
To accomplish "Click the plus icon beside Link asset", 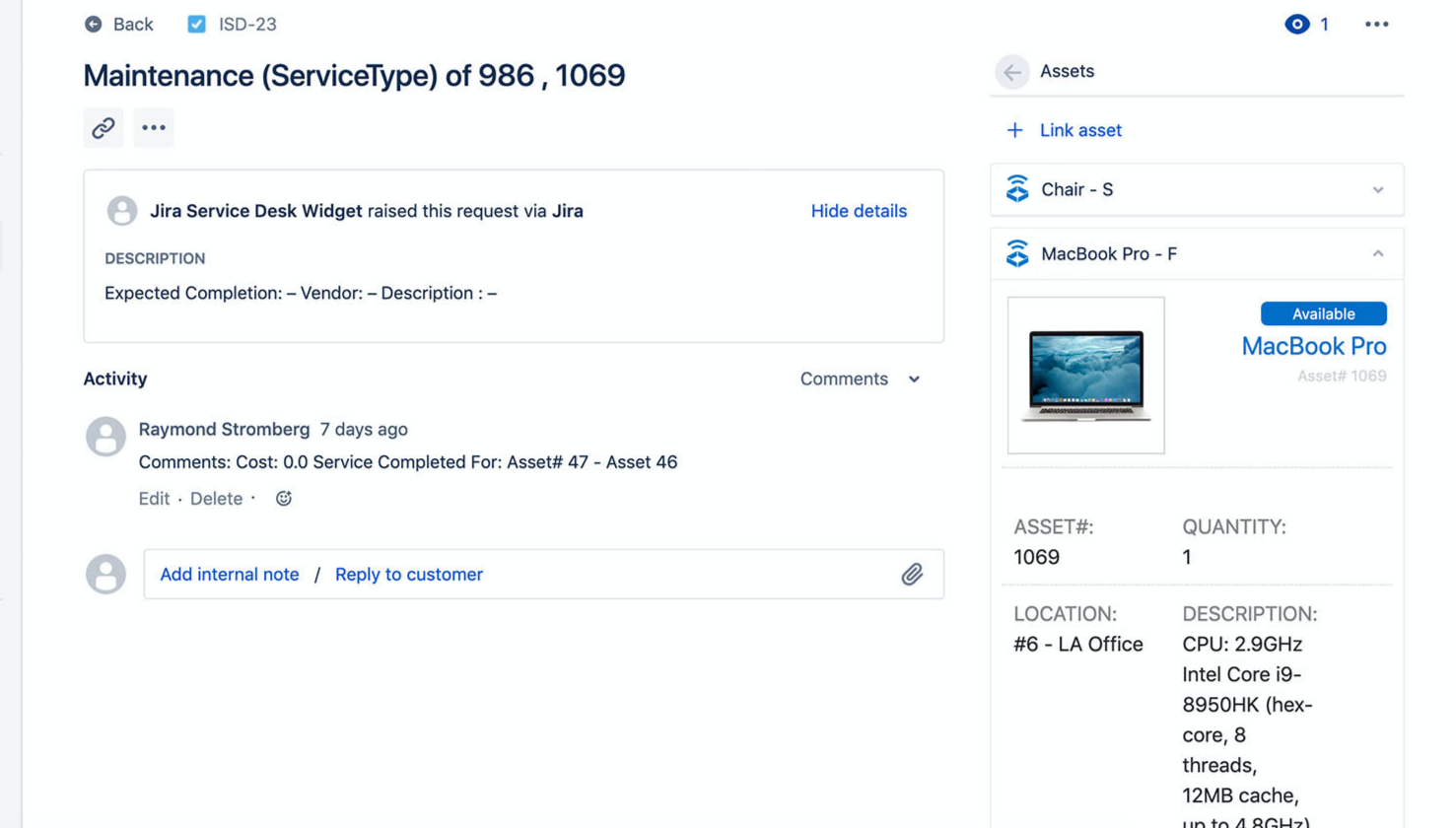I will point(1014,130).
